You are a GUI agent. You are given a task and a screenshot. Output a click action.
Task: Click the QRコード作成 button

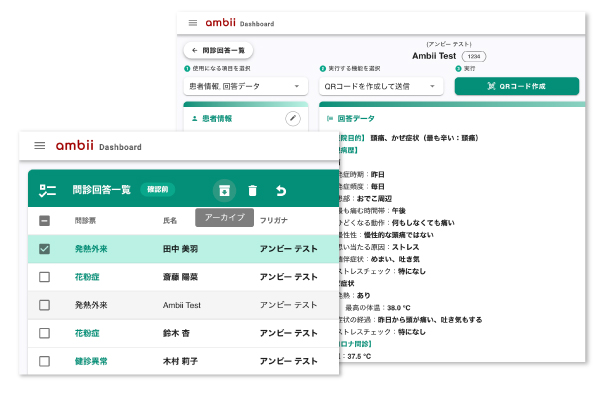coord(517,86)
